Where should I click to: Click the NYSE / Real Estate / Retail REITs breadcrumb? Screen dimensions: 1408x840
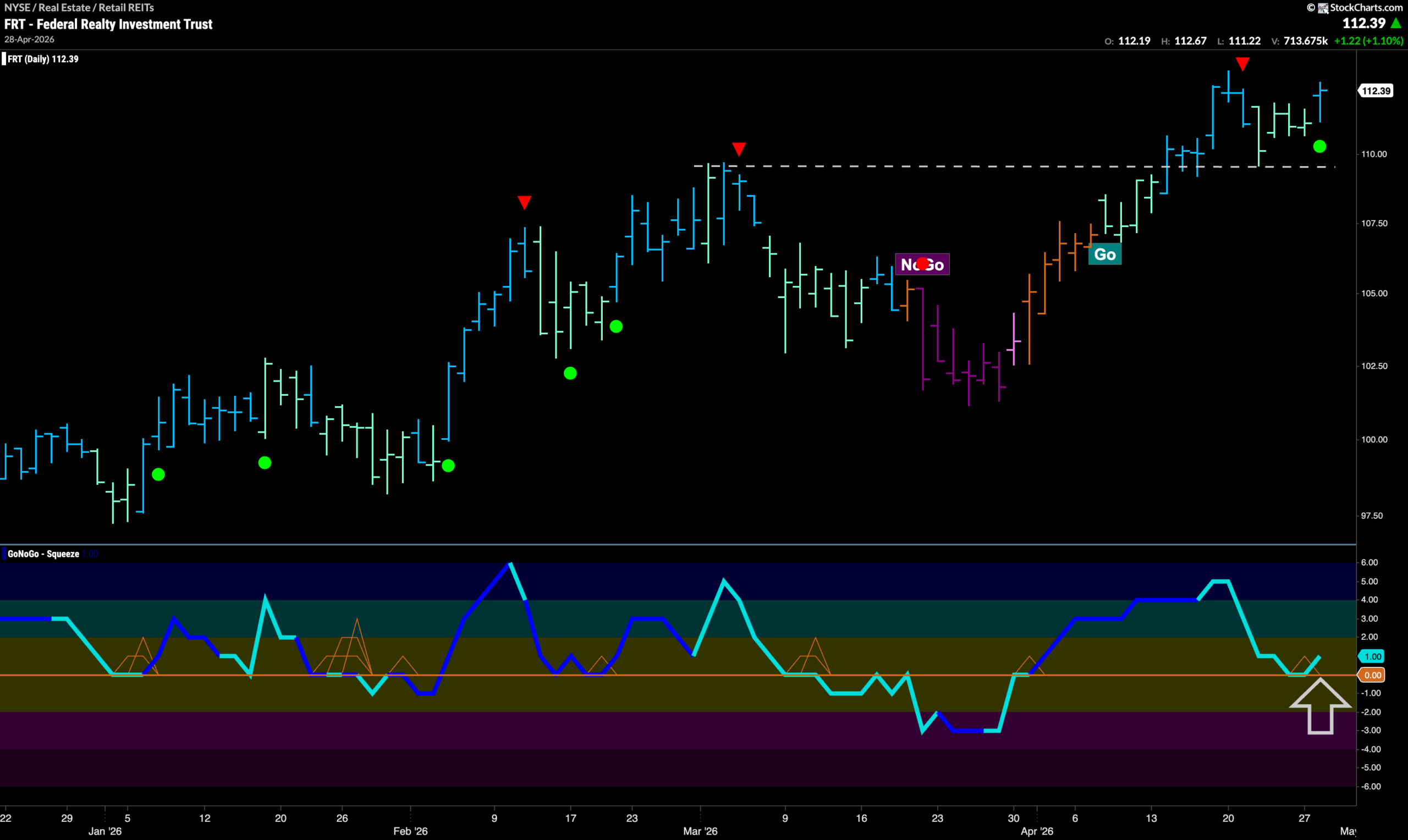(79, 7)
